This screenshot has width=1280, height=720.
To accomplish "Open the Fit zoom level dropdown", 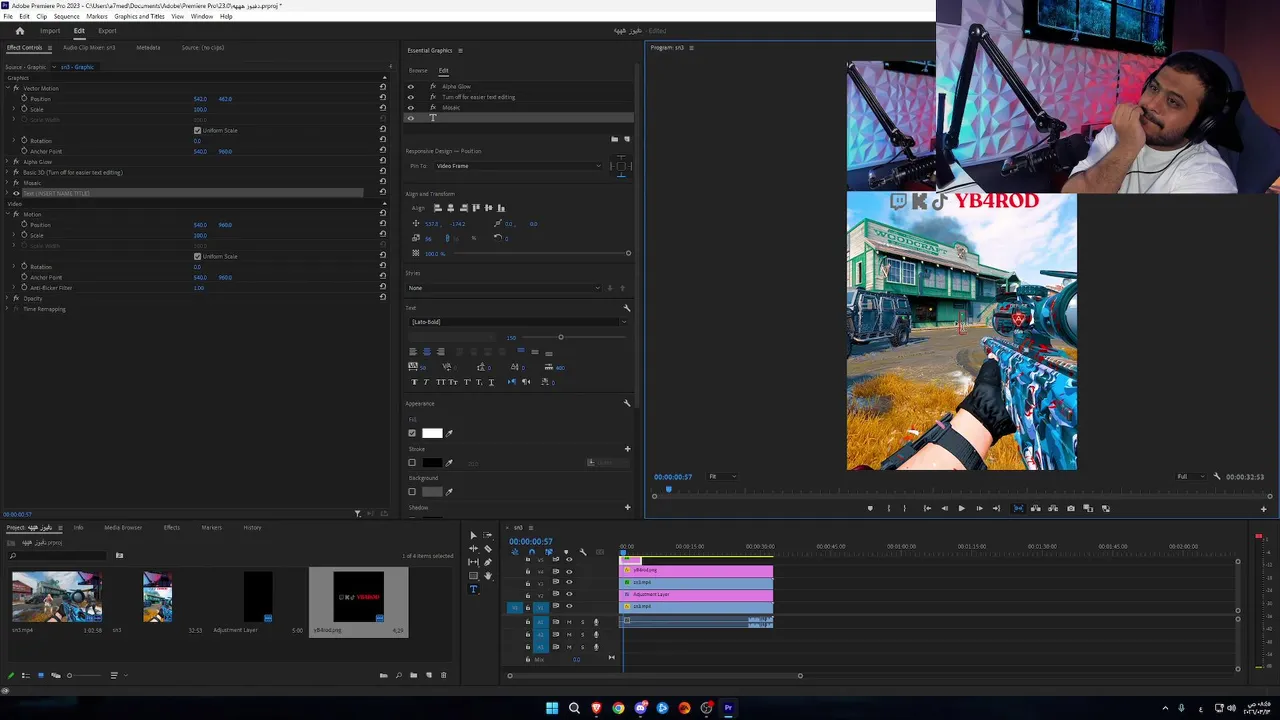I will [x=722, y=477].
